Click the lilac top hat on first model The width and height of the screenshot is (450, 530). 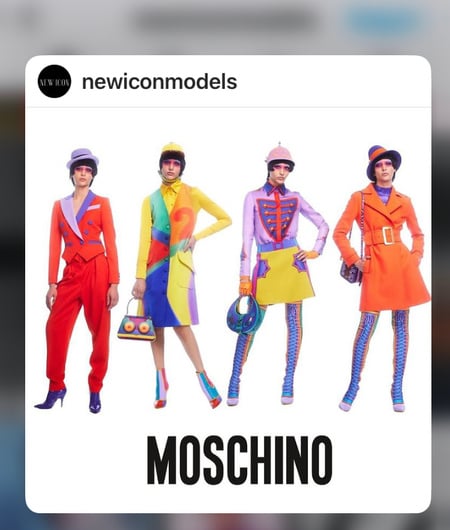[82, 158]
